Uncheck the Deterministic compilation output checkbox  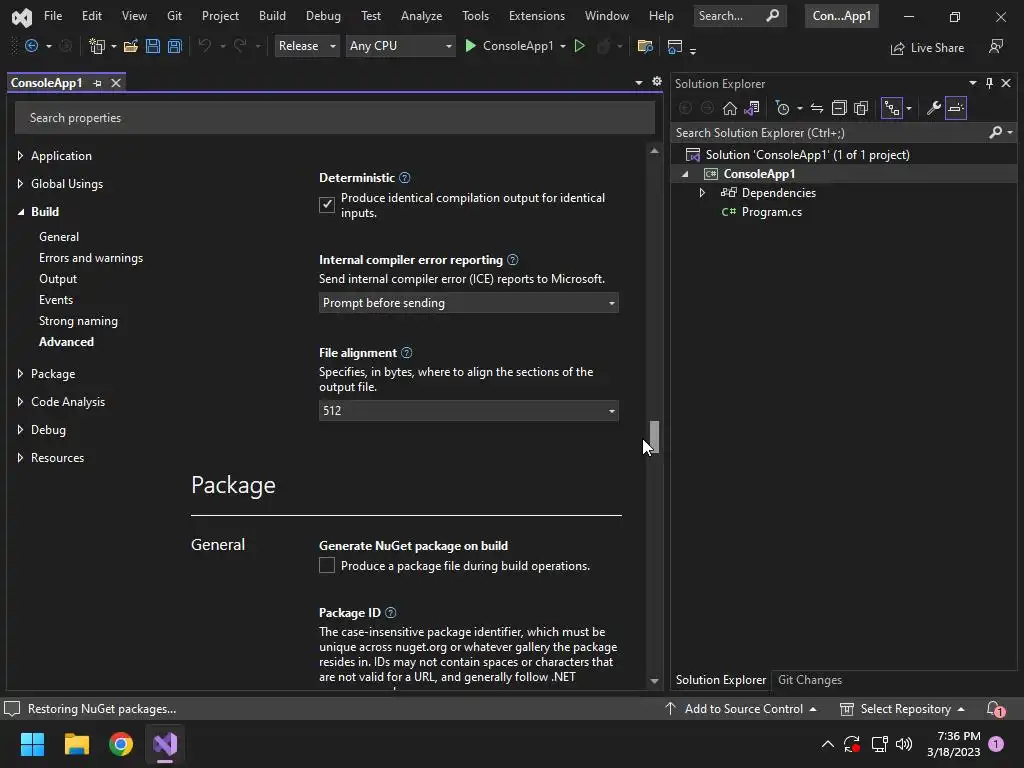(327, 205)
